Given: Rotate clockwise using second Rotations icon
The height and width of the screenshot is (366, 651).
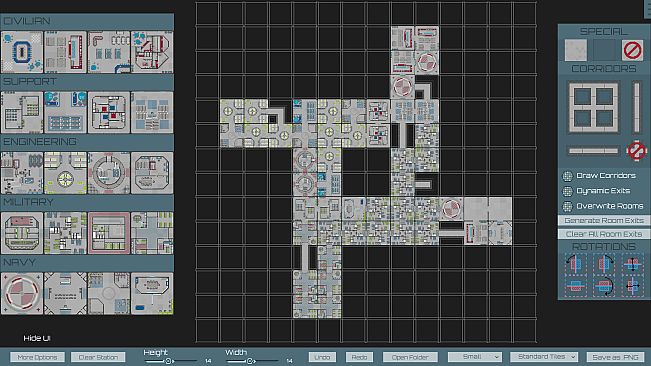Looking at the screenshot, I should (604, 264).
